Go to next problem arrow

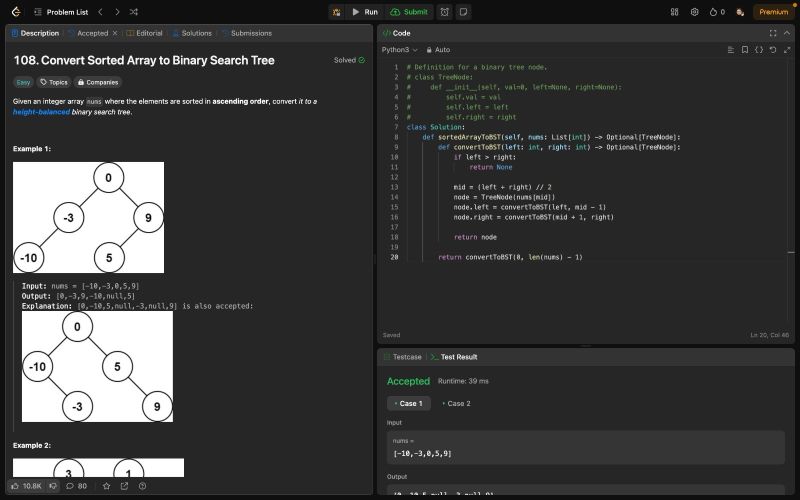click(117, 12)
